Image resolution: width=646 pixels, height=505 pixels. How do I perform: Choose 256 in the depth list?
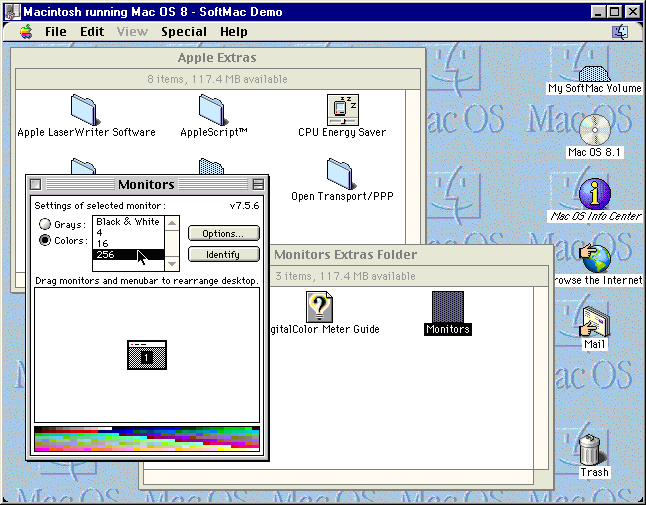(x=128, y=255)
